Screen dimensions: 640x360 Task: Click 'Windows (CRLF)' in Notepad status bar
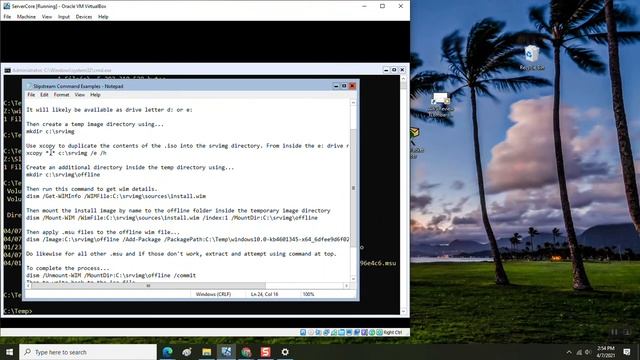213,294
